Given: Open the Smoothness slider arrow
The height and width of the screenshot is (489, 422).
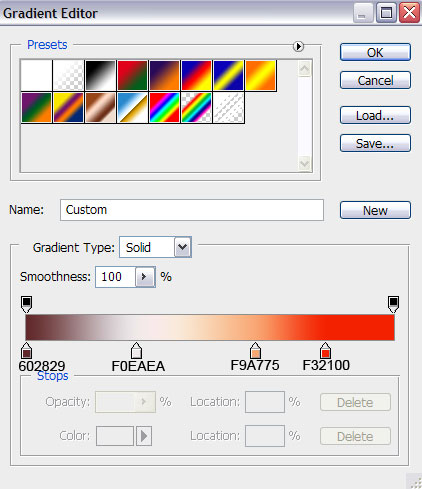Looking at the screenshot, I should [145, 277].
